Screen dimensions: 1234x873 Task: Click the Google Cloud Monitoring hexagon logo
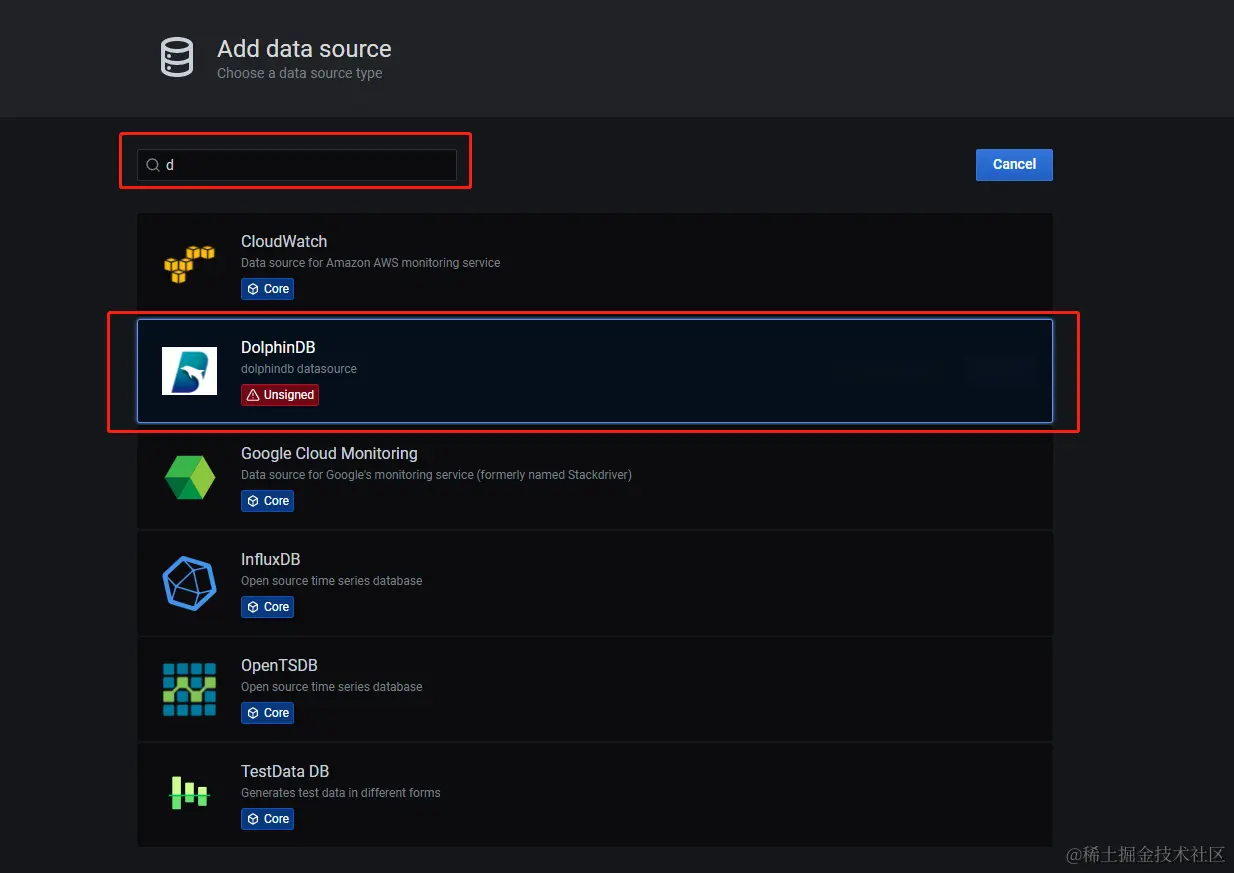pos(189,477)
